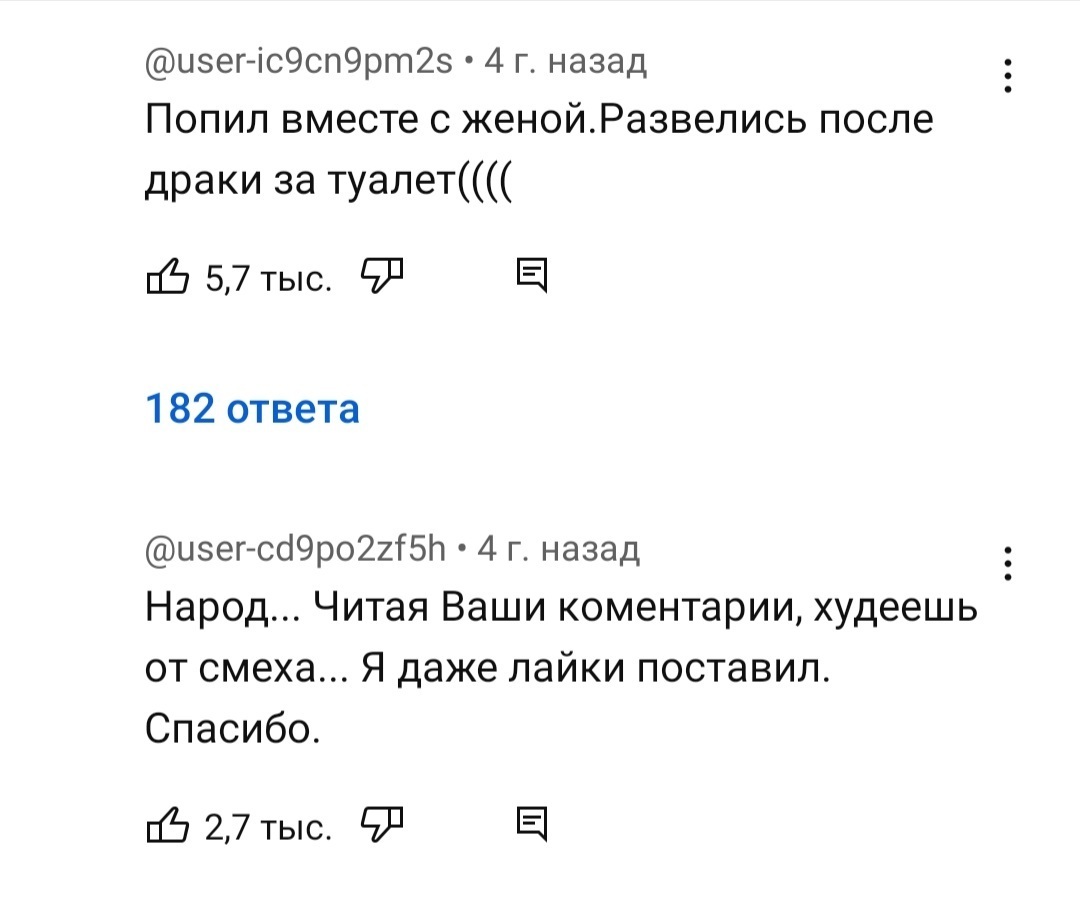Screen dimensions: 1080x910
Task: Open the three-dot menu for @user-cd9po2zf5h's comment
Action: pos(1007,563)
